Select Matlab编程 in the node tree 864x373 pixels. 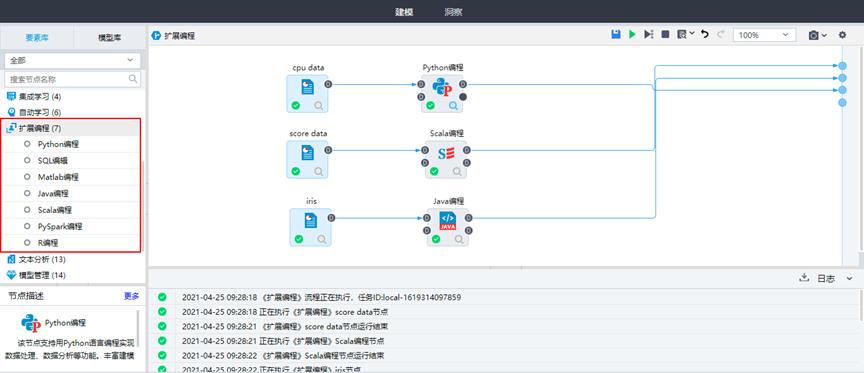(x=58, y=177)
